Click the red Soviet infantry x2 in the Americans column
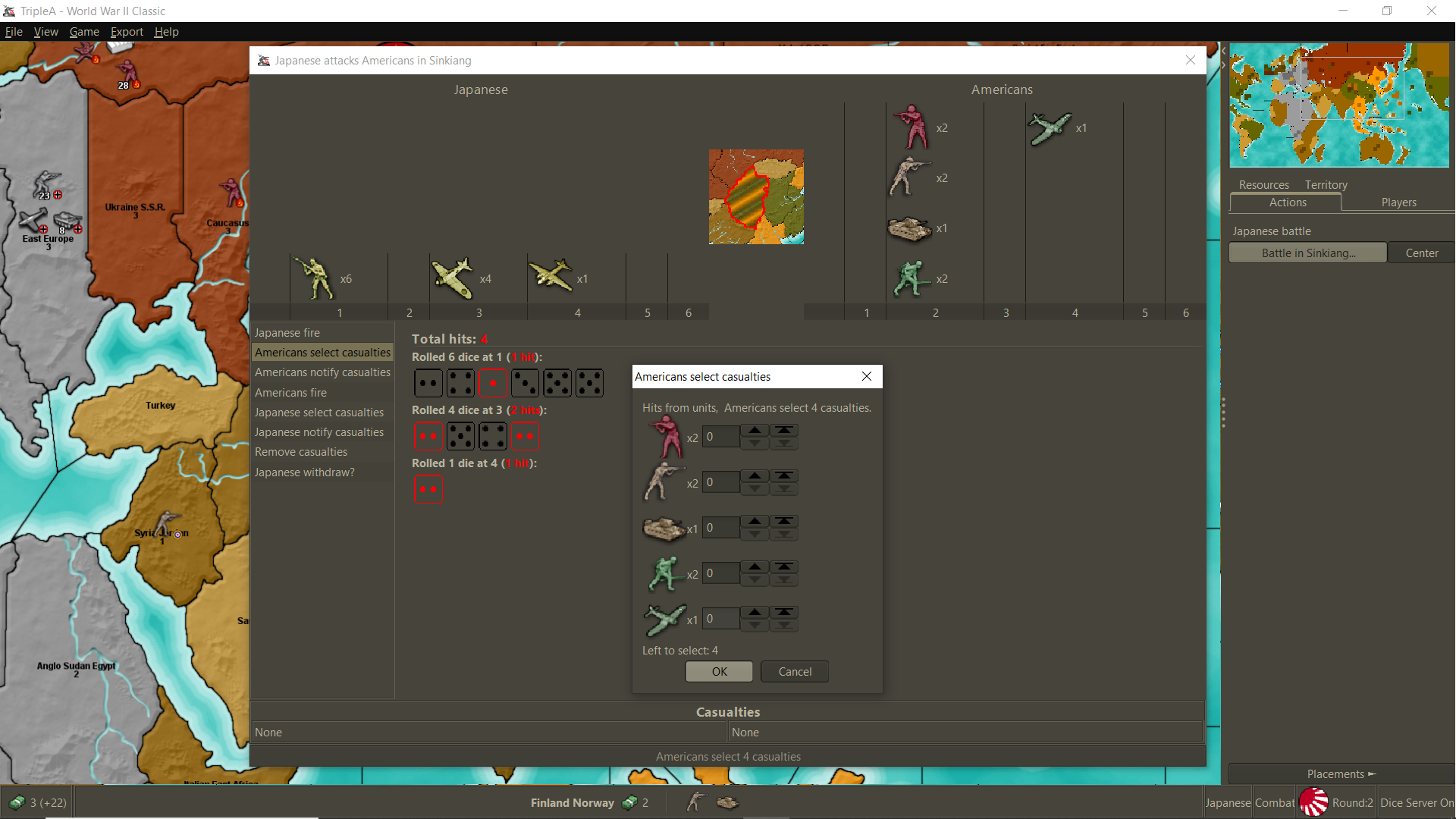 [911, 127]
